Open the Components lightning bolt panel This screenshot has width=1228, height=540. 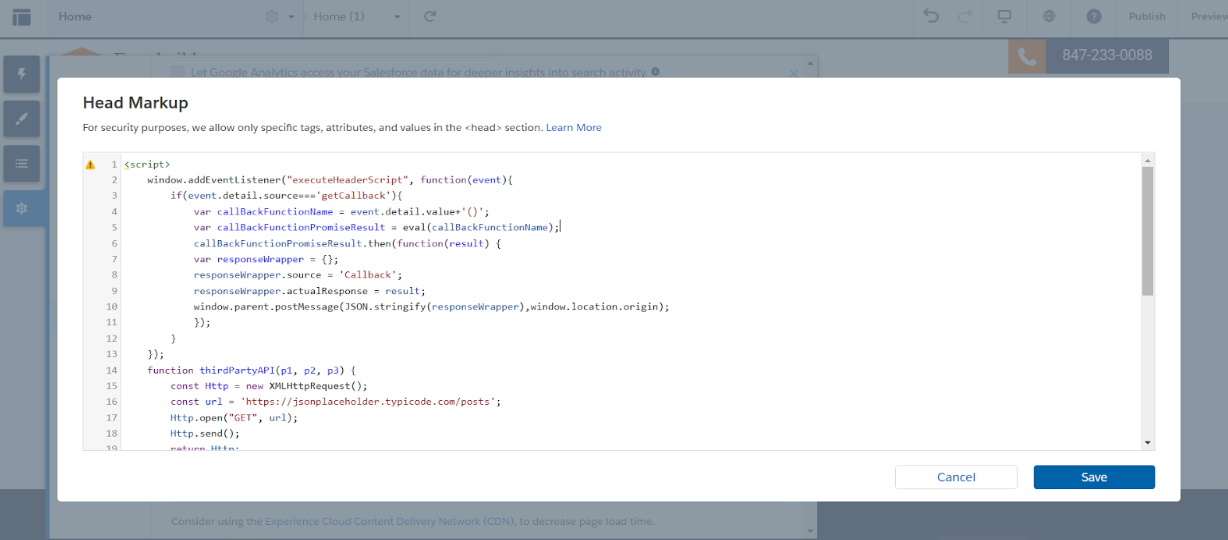tap(22, 74)
